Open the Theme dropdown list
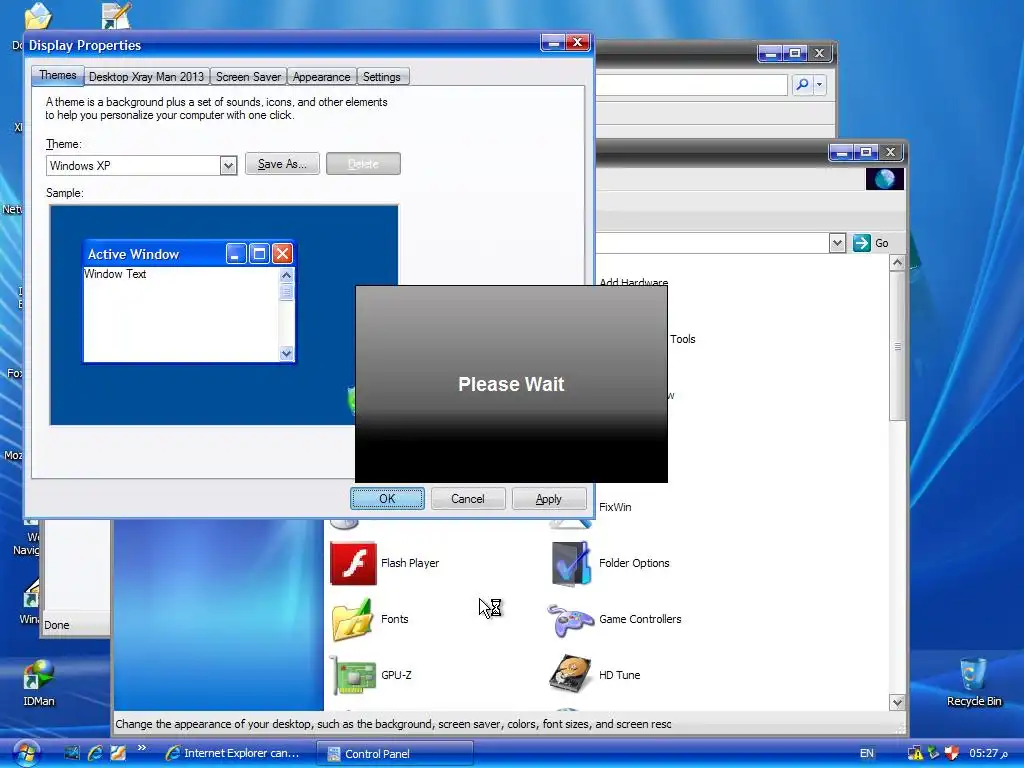Image resolution: width=1024 pixels, height=768 pixels. [x=228, y=166]
